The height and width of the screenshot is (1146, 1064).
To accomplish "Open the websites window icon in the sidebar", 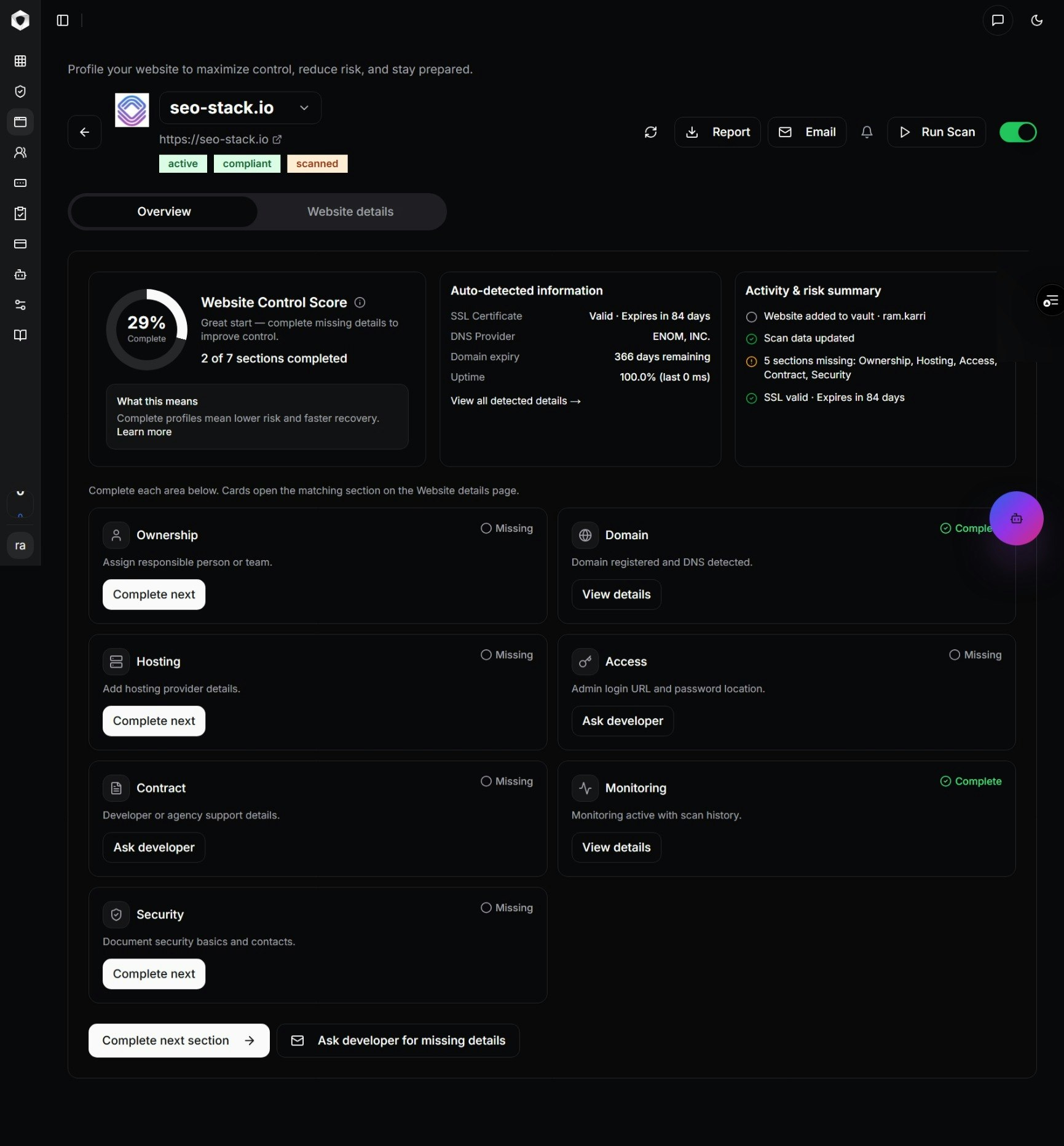I will 20,122.
